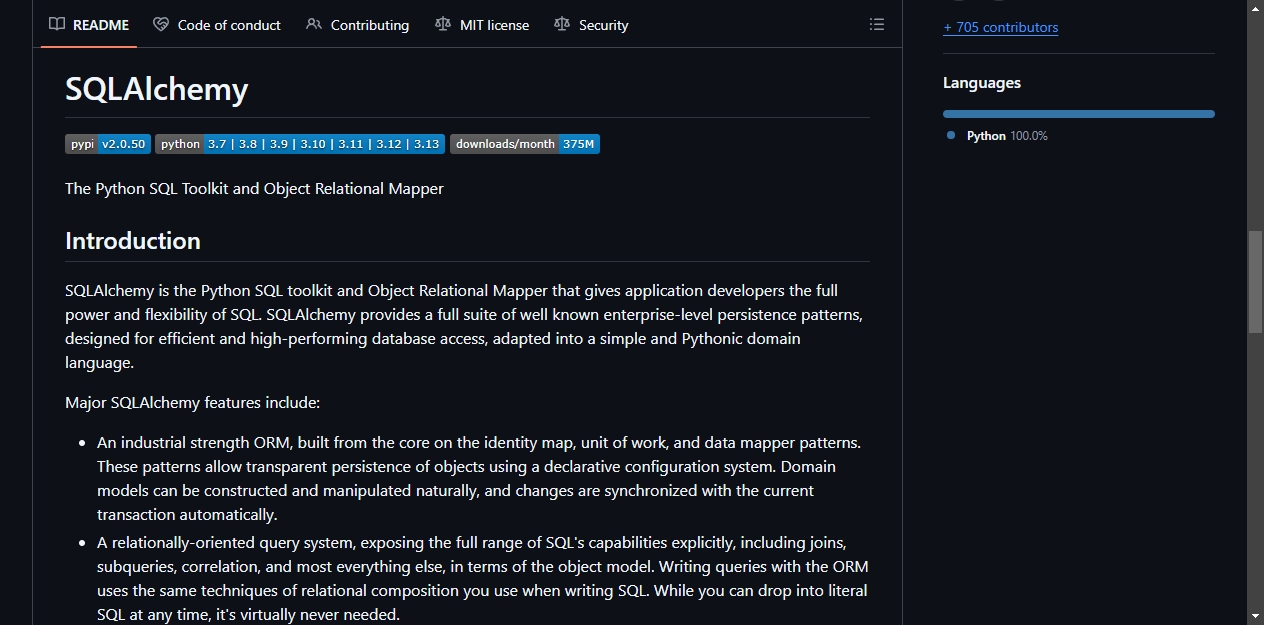The width and height of the screenshot is (1264, 625).
Task: Open the Contributing tab
Action: 358,25
